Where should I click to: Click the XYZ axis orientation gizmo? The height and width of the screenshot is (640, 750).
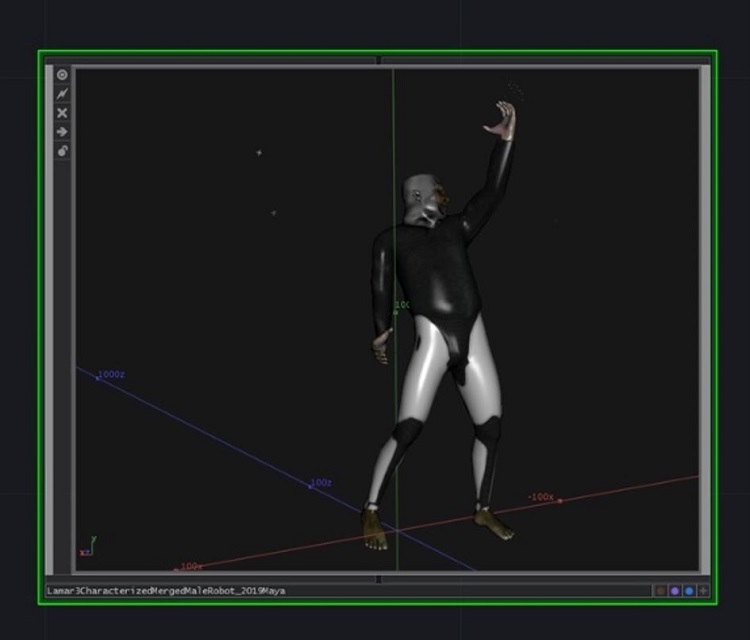[x=87, y=546]
